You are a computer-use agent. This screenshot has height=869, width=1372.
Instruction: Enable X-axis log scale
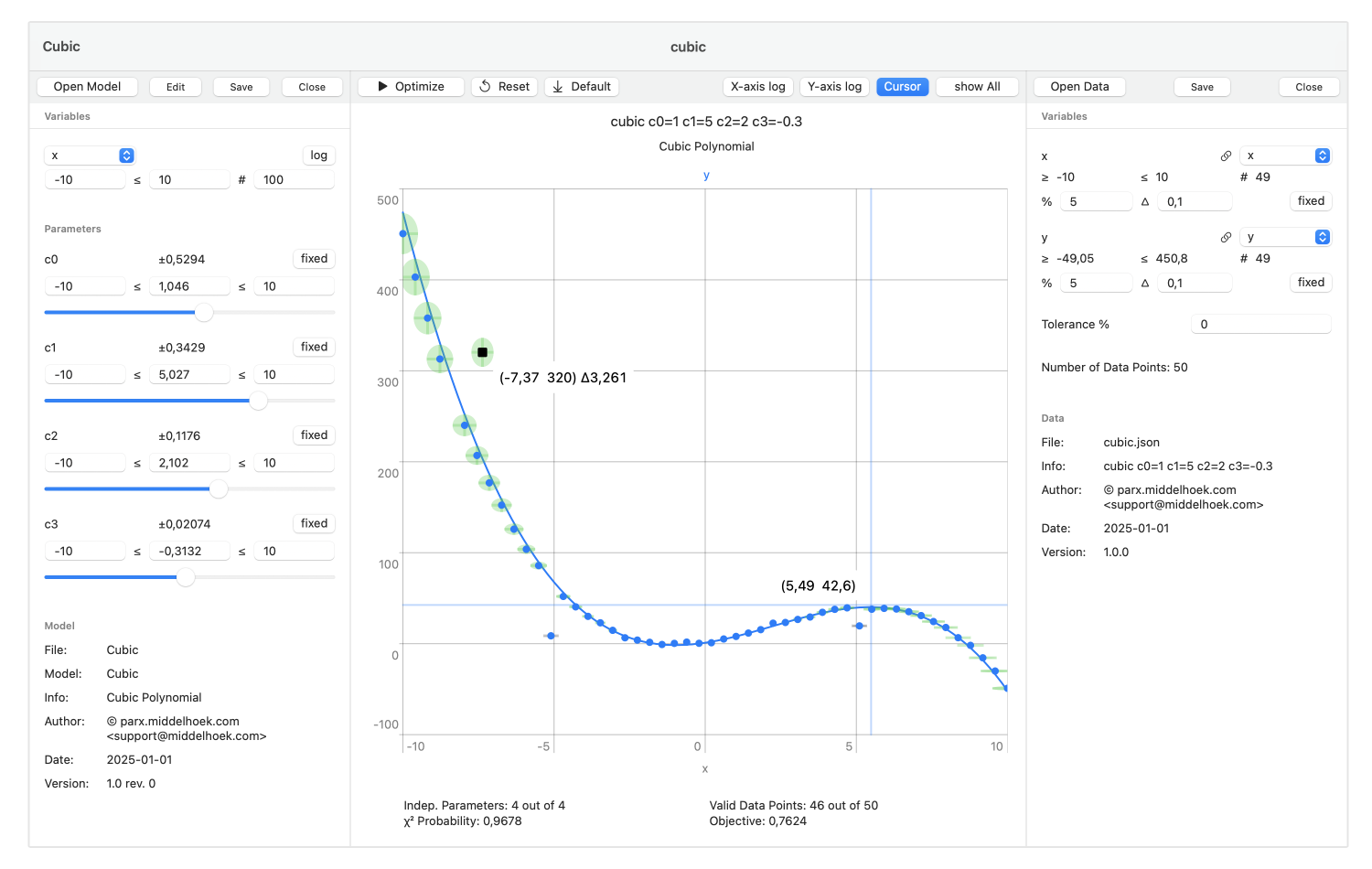(757, 87)
